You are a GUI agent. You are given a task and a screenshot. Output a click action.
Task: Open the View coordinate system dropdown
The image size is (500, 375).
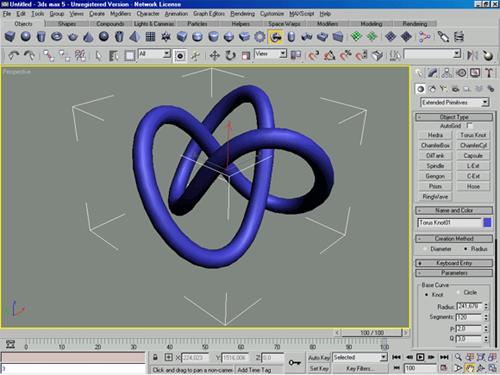[x=270, y=54]
